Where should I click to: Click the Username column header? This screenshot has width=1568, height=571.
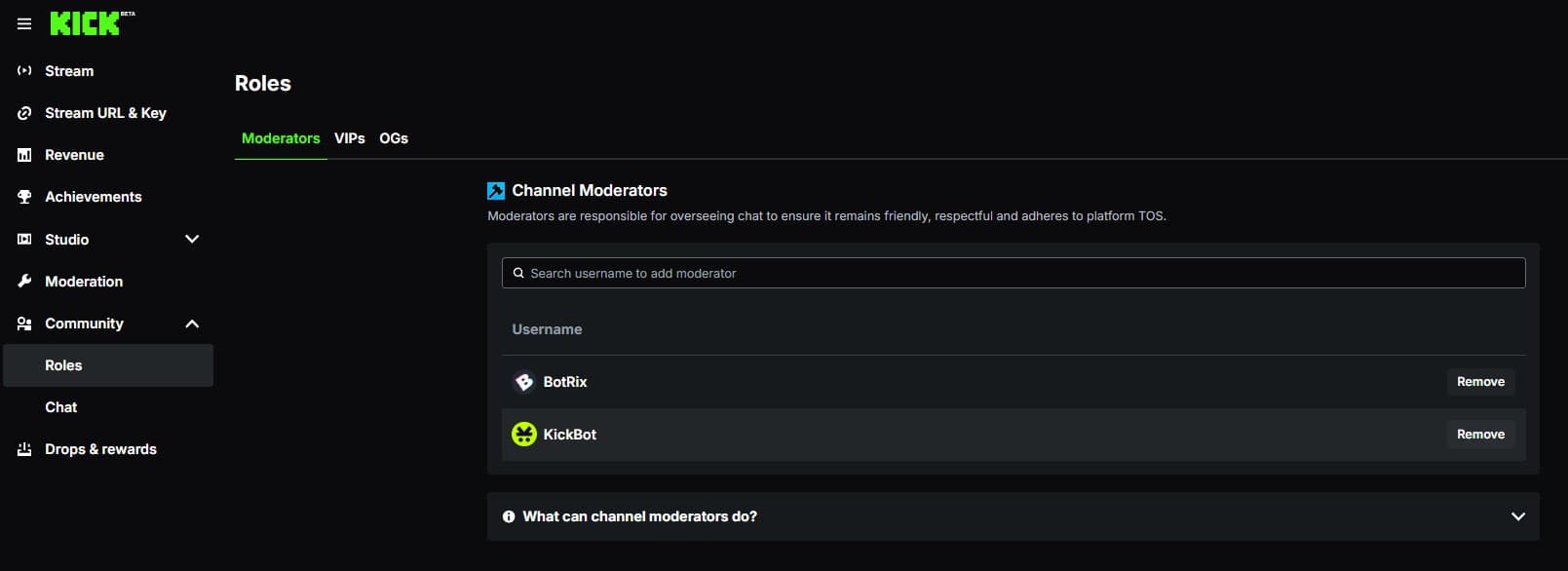(547, 329)
